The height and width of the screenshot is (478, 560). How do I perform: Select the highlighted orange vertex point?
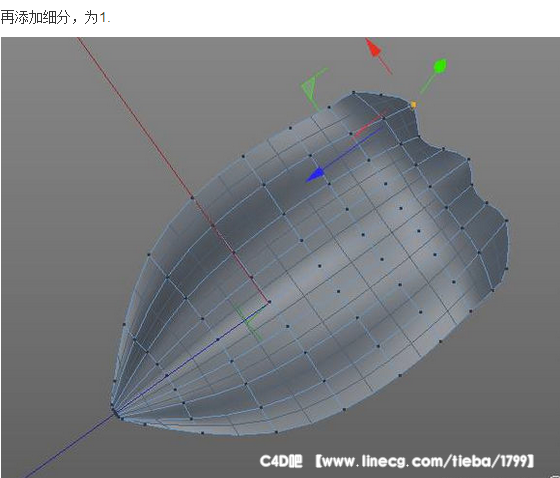(414, 105)
